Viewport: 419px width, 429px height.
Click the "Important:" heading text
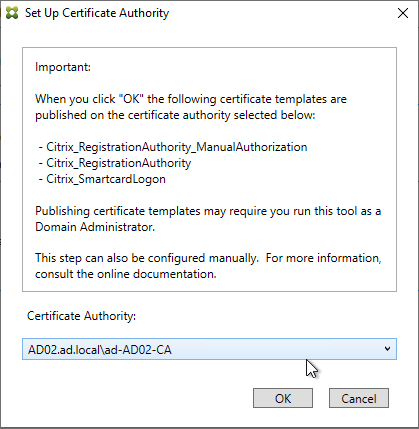[63, 67]
